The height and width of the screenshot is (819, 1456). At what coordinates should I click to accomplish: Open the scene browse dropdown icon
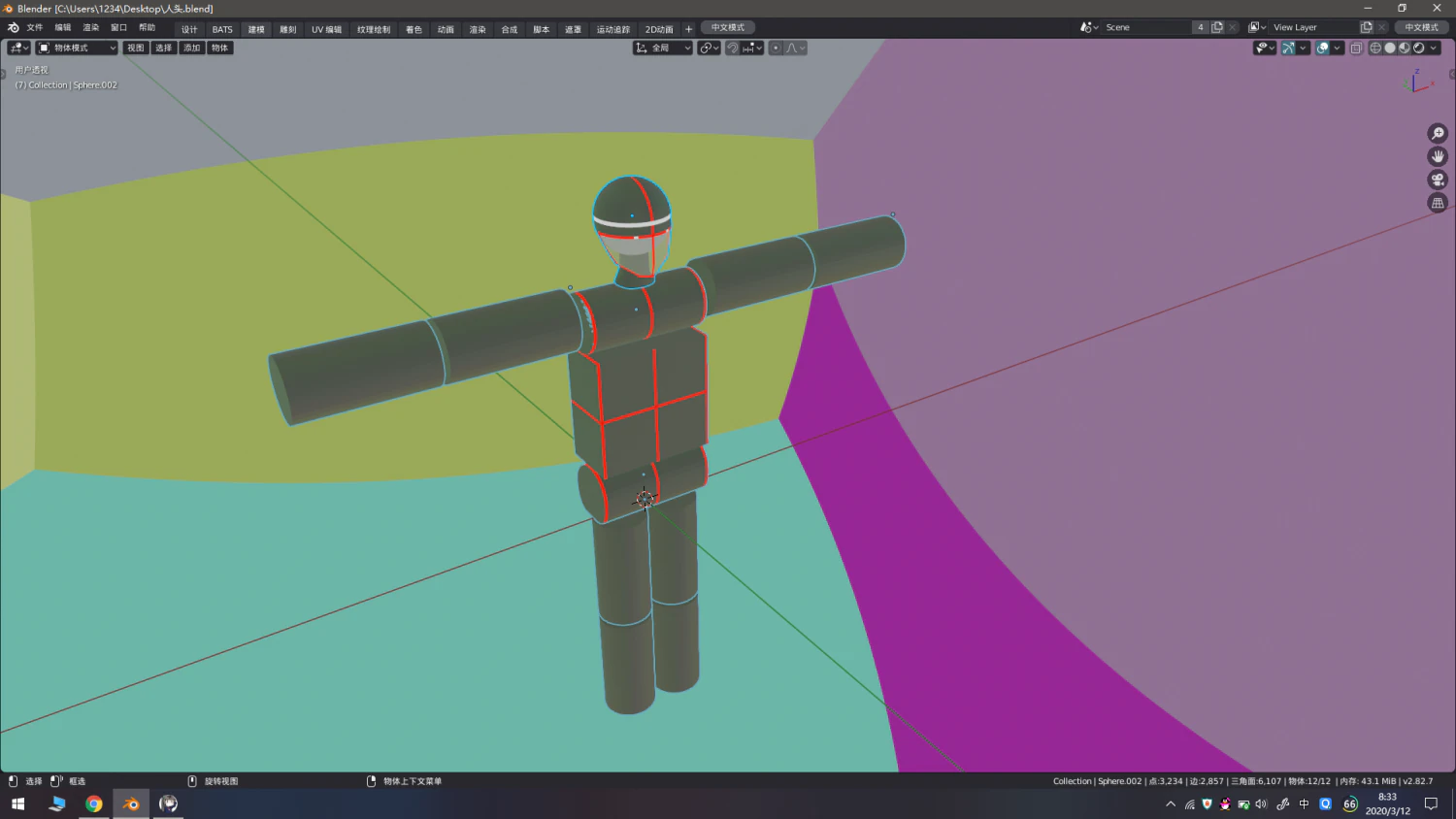click(1089, 27)
